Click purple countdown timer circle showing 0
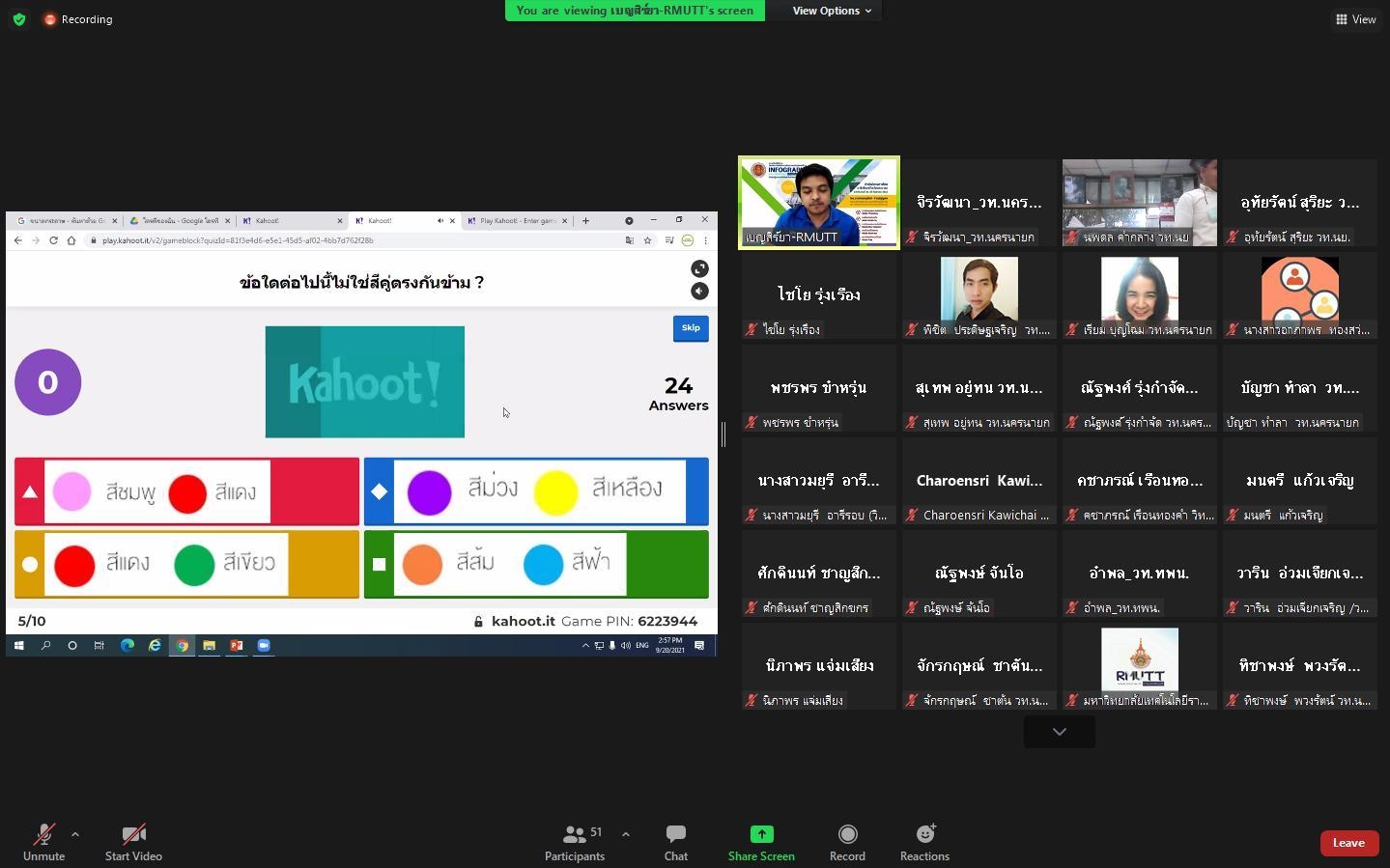1390x868 pixels. pos(48,382)
